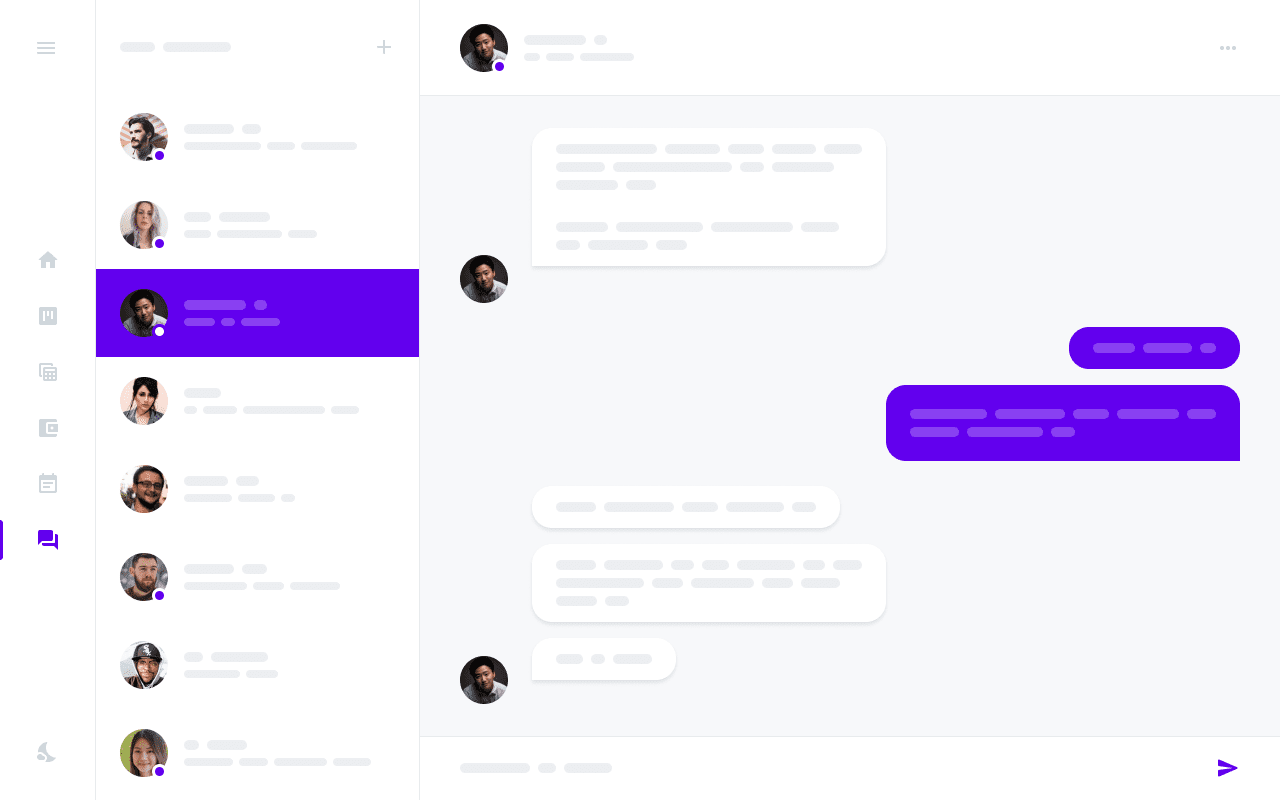
Task: Open the wallet section in the left rail
Action: tap(47, 428)
